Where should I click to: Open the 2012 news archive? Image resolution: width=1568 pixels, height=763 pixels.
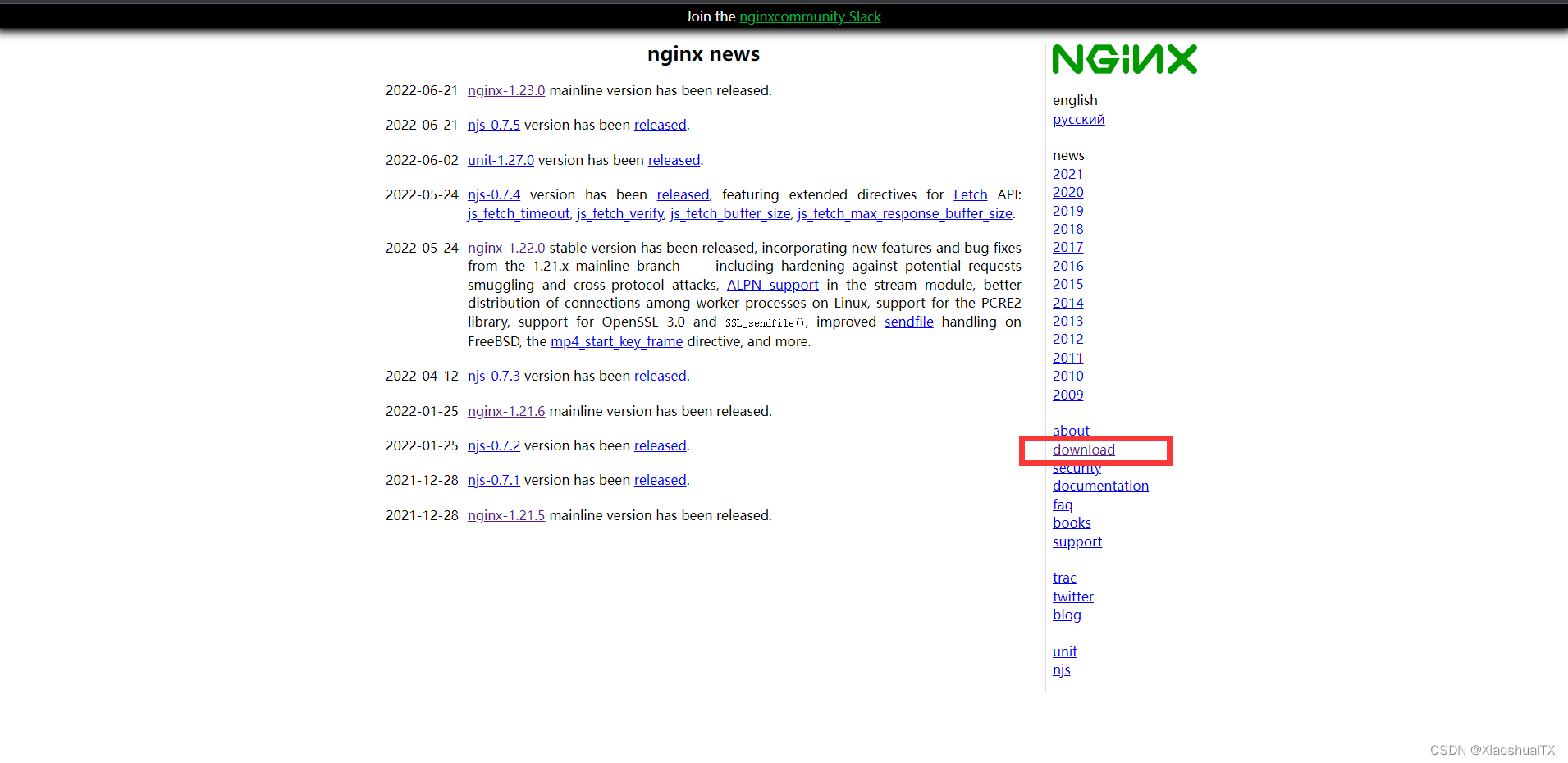click(1068, 339)
